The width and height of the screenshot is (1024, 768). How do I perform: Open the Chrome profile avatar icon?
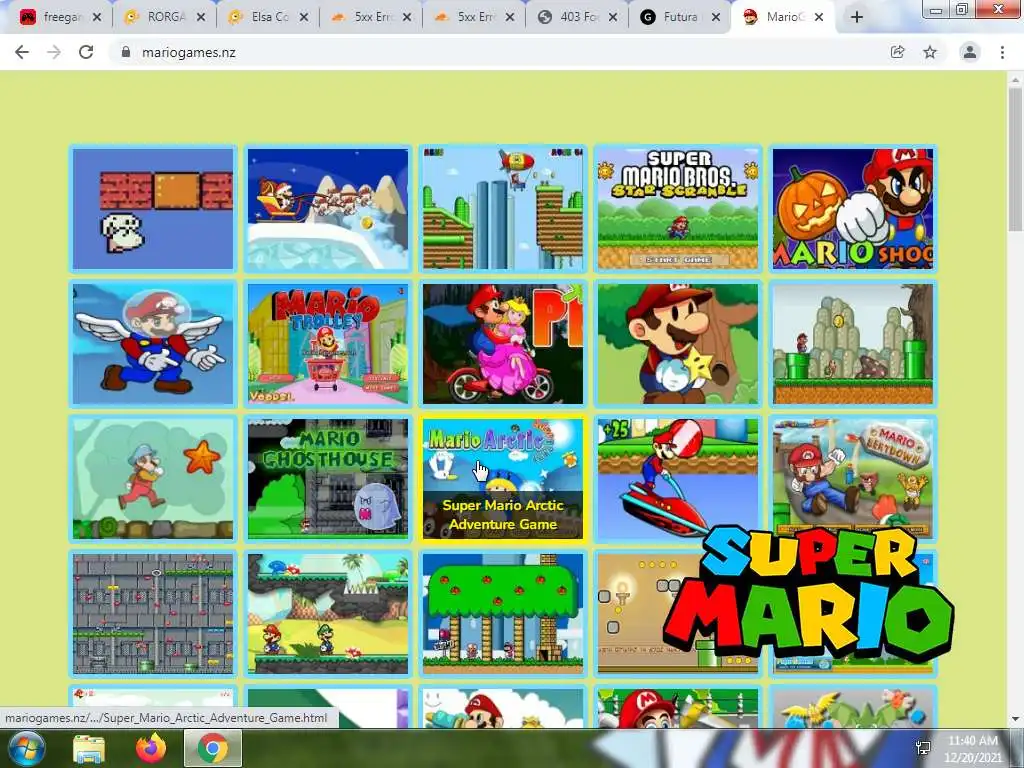[x=970, y=52]
